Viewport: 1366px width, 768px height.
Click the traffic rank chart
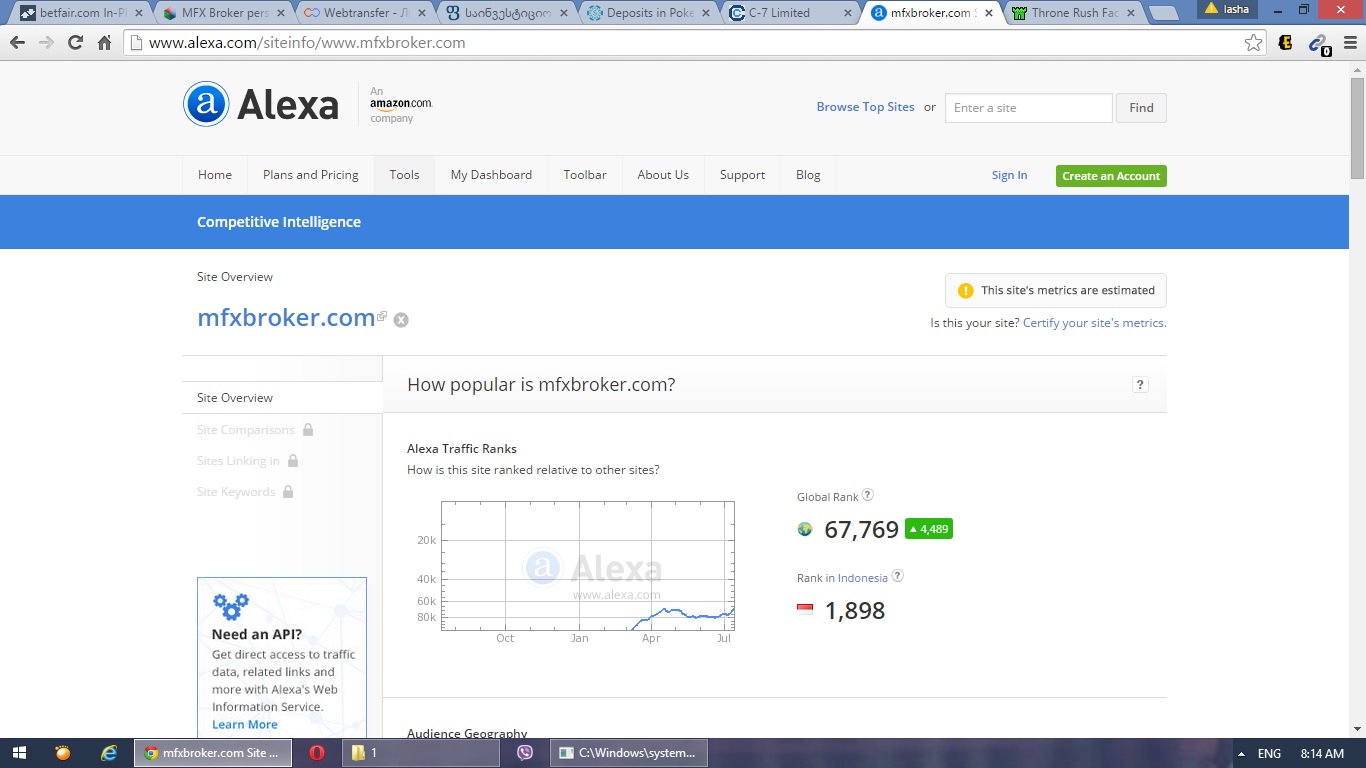(588, 566)
